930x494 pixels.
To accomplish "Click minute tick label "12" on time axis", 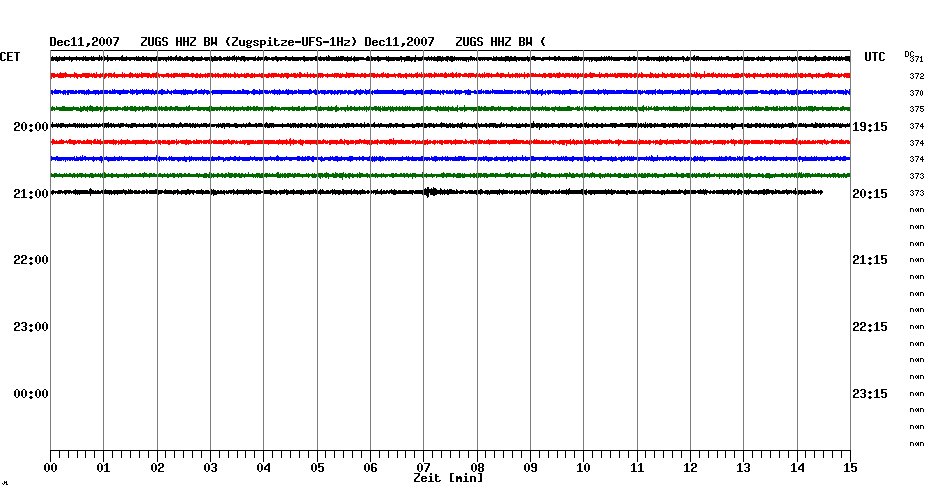I will (x=690, y=468).
